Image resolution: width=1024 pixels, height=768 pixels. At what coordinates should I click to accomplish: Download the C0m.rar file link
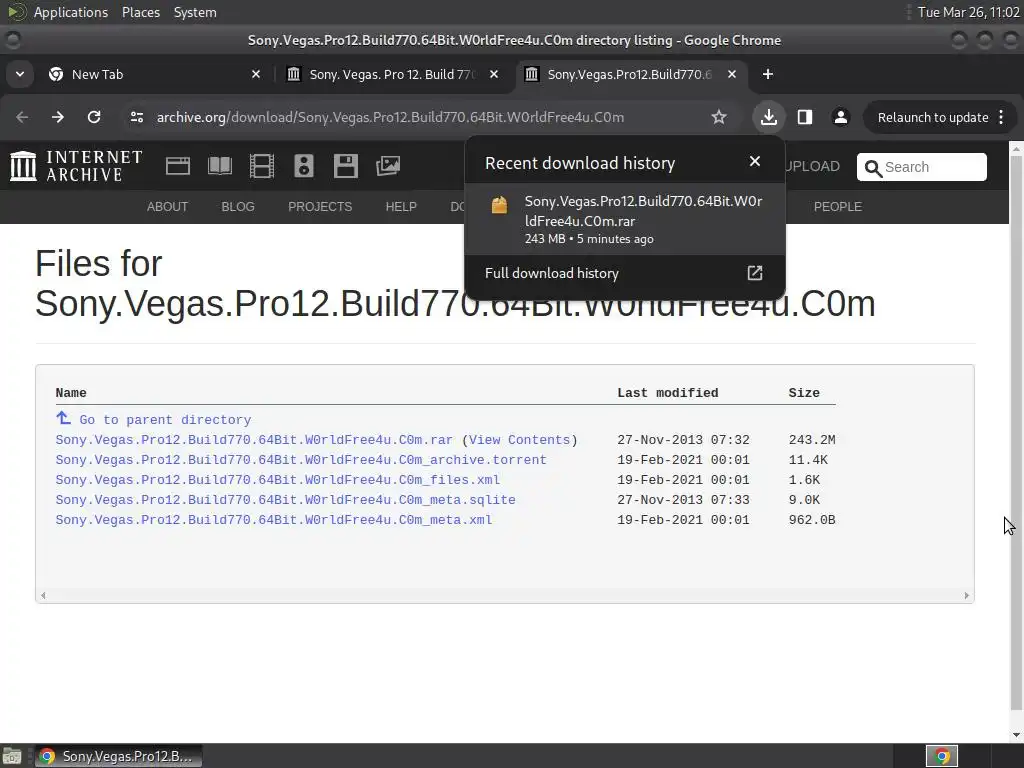[x=254, y=440]
